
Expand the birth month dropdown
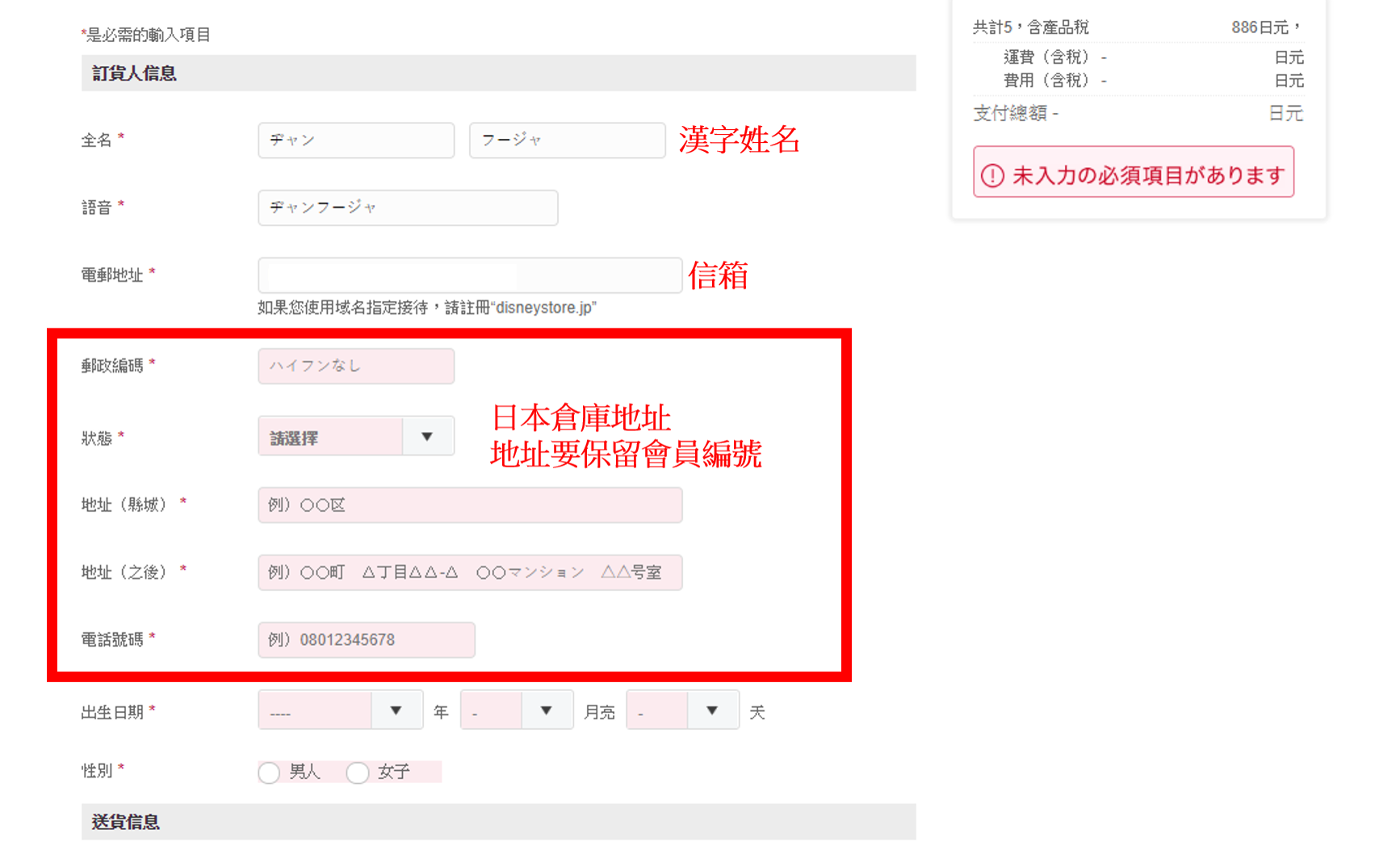tap(516, 711)
